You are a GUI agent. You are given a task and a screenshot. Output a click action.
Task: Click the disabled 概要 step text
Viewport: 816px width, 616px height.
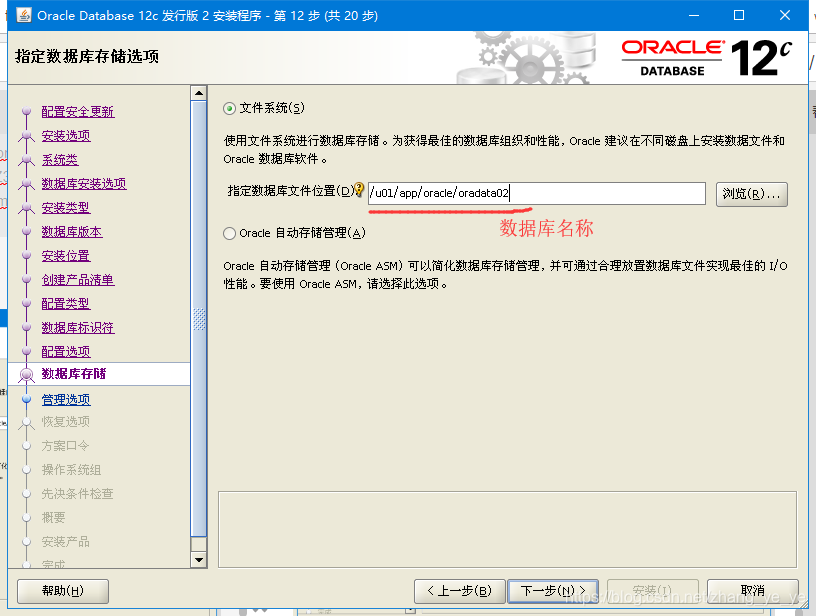[54, 517]
